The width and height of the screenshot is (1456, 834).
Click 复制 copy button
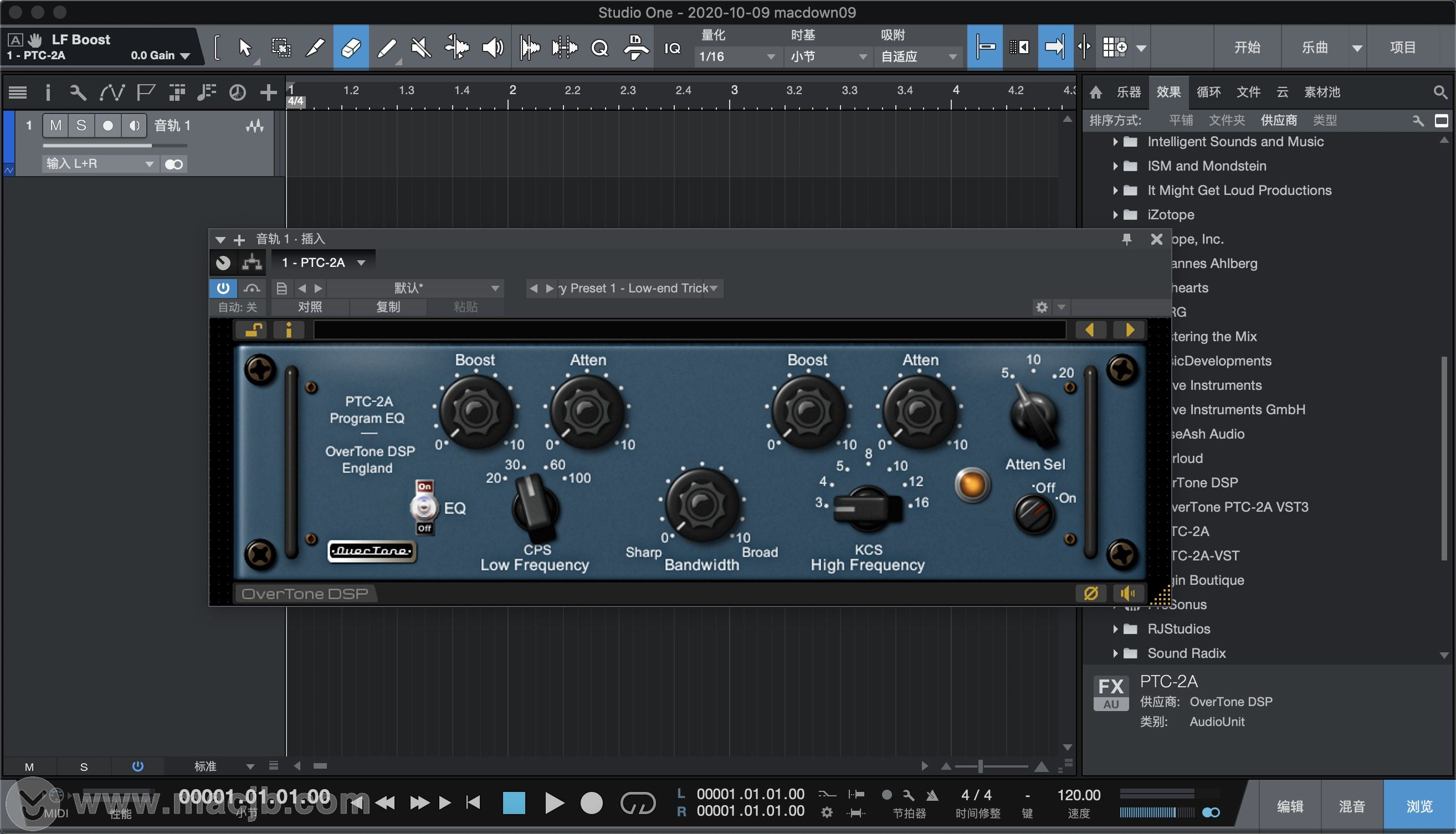click(x=388, y=307)
